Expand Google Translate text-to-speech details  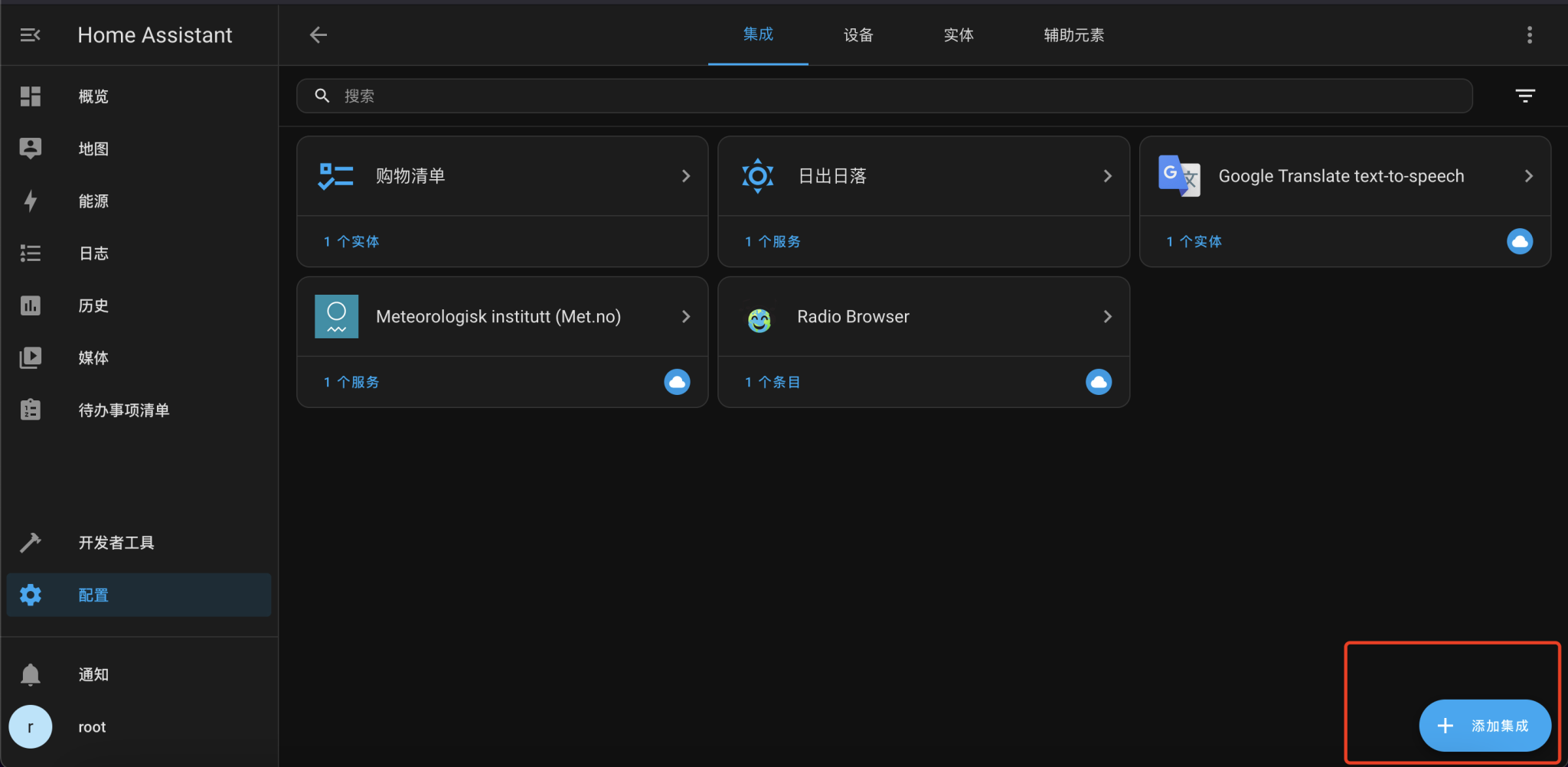coord(1529,175)
